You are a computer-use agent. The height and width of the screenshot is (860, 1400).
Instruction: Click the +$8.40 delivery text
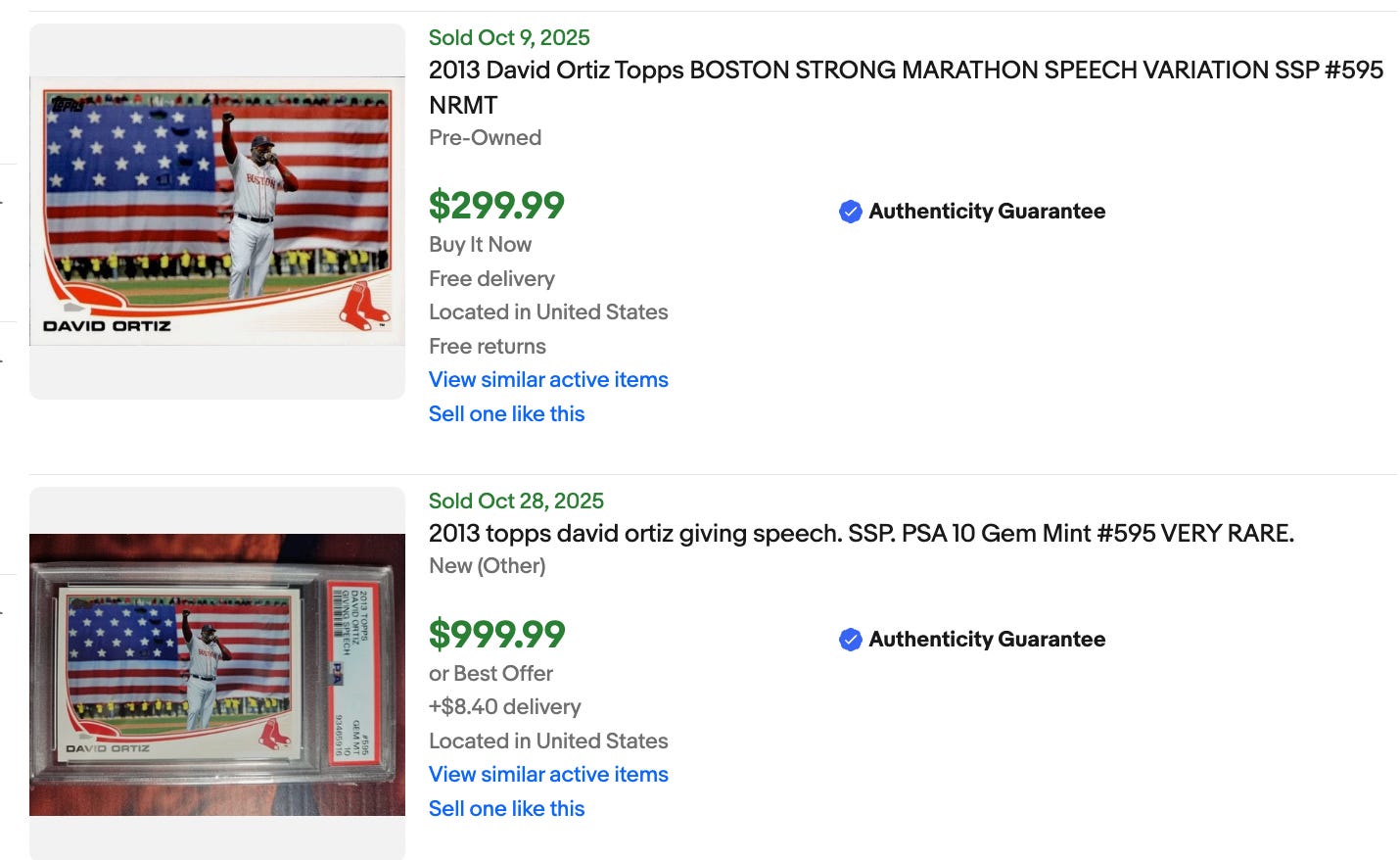(x=504, y=707)
